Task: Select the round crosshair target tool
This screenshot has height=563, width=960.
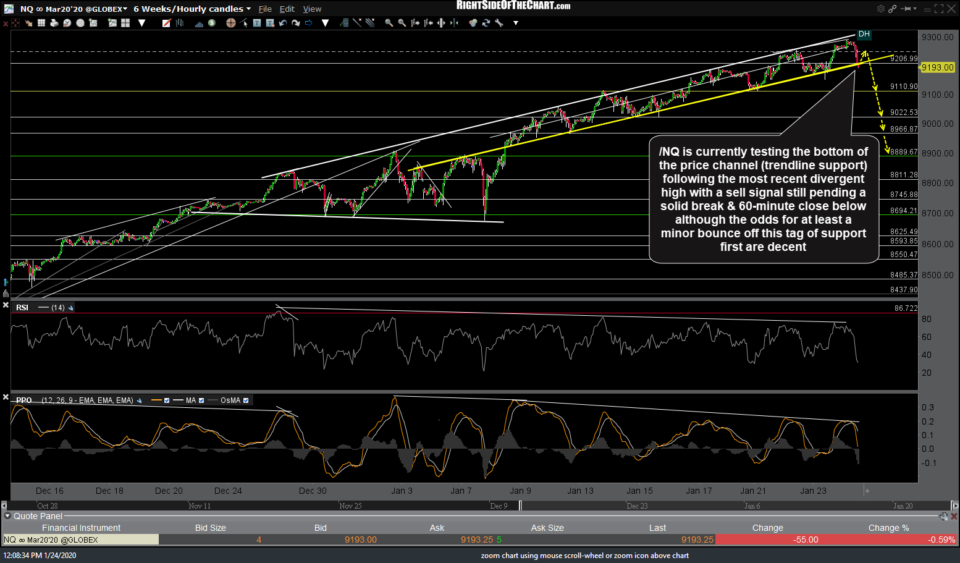Action: (231, 23)
